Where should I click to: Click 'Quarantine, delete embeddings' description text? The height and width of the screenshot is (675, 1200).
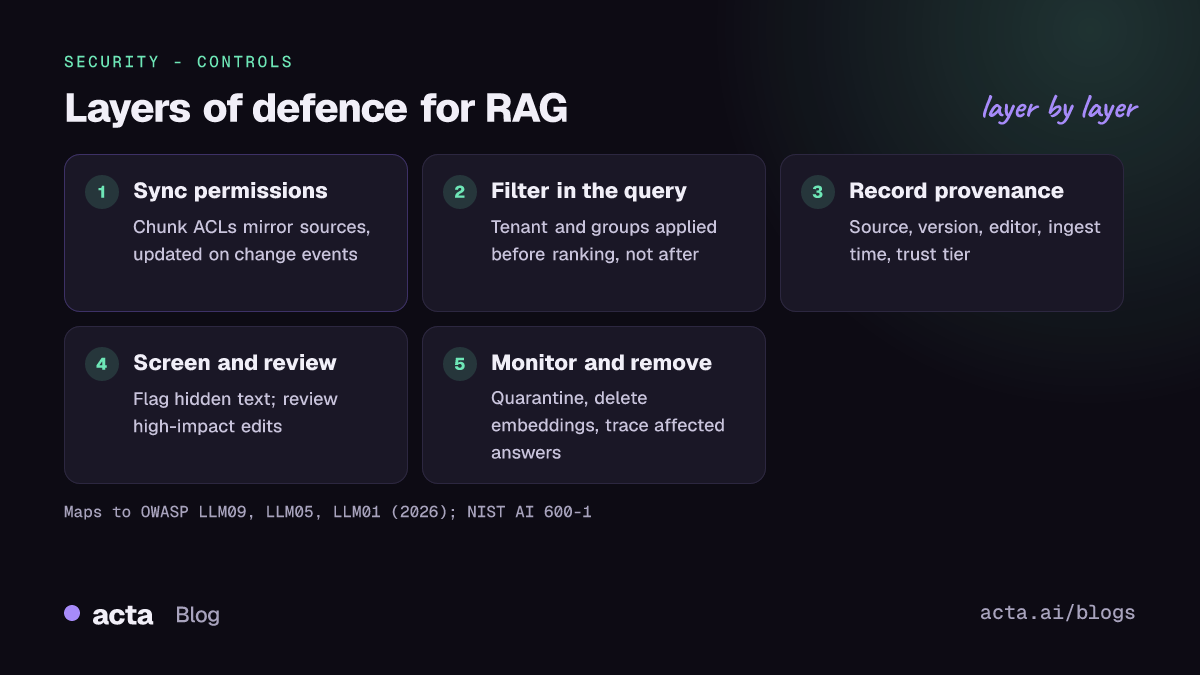click(608, 425)
